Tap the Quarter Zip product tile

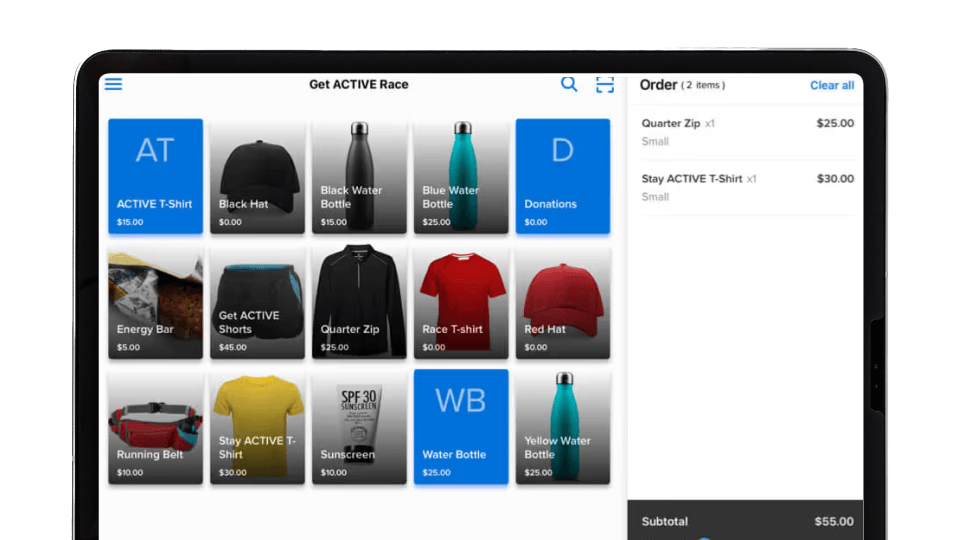coord(359,301)
